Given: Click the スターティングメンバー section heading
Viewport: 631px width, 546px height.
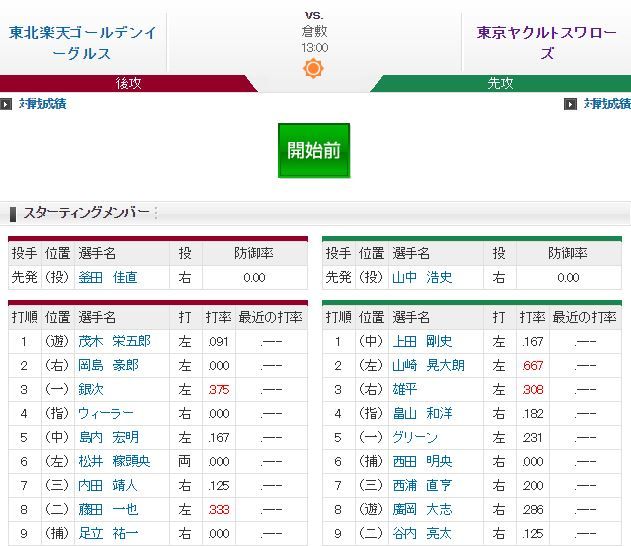Looking at the screenshot, I should [86, 212].
